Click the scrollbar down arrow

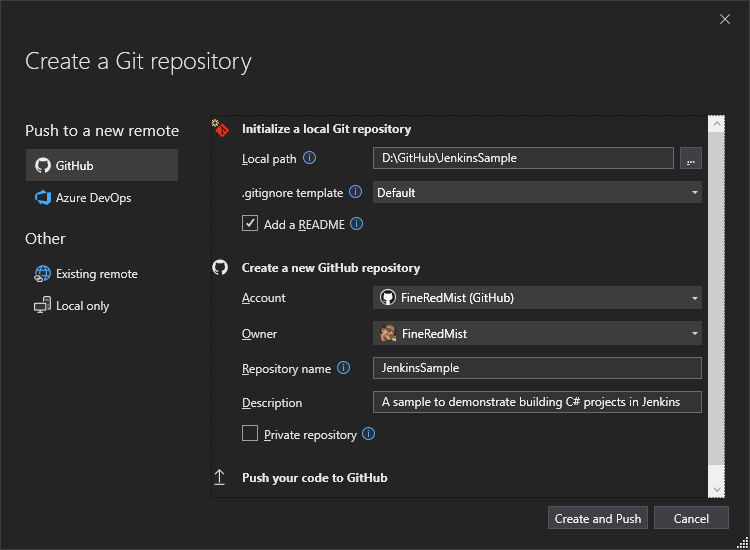[717, 489]
